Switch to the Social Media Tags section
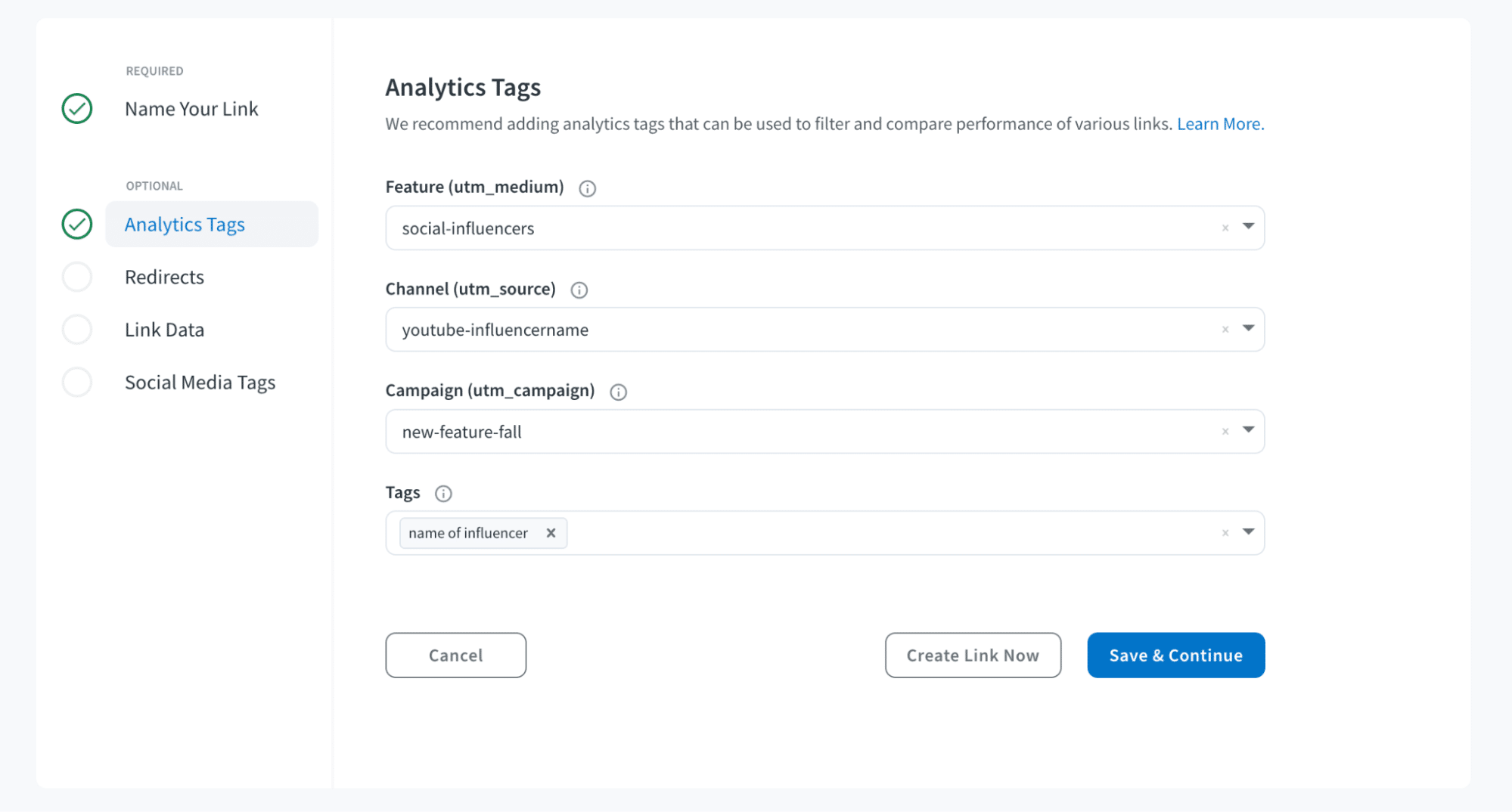Screen dimensions: 1512x812 pos(200,382)
